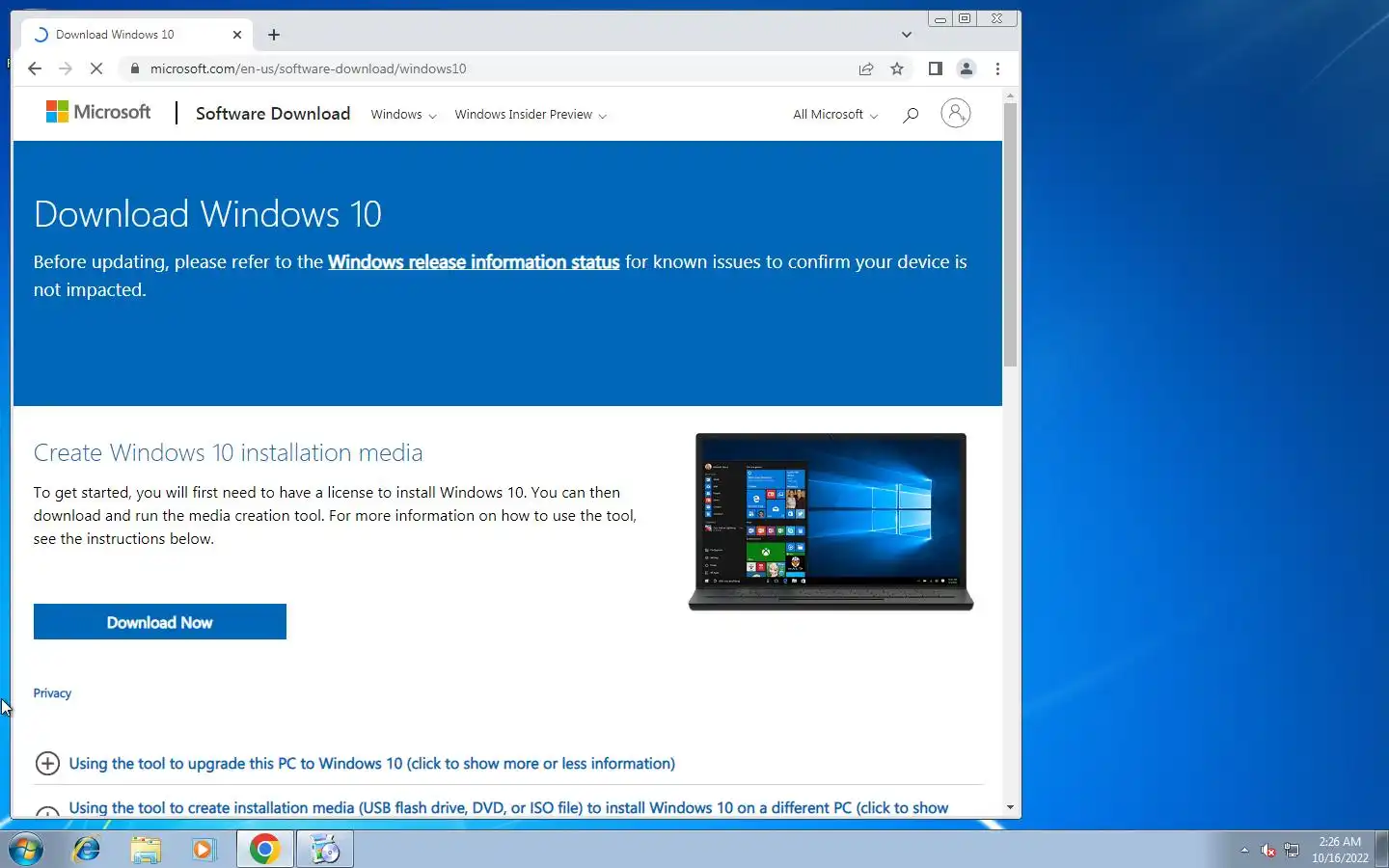
Task: Open the Chrome profile avatar
Action: (x=966, y=68)
